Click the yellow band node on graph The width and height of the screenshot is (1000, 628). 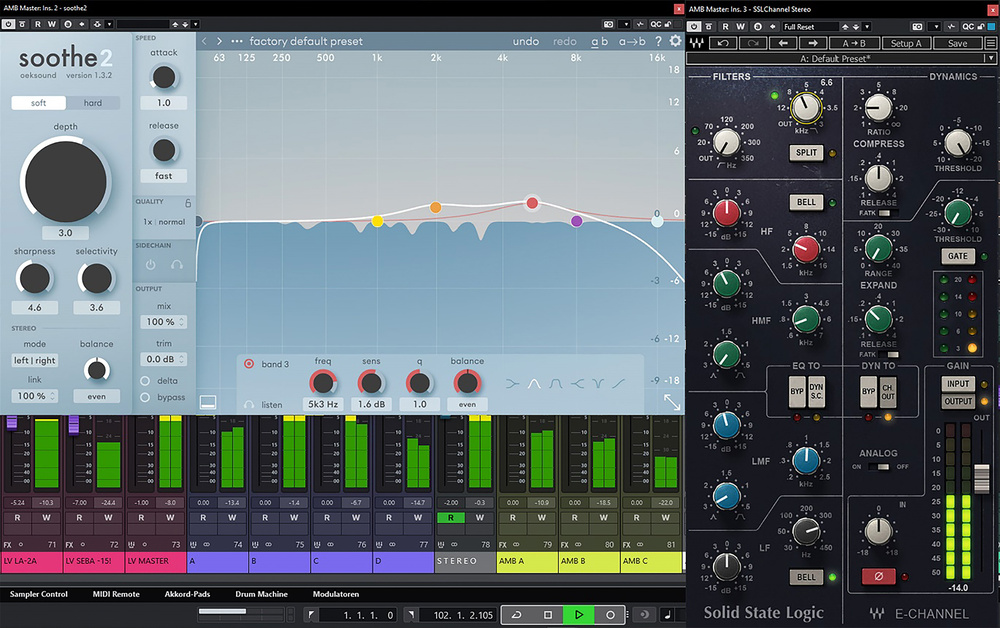(378, 221)
